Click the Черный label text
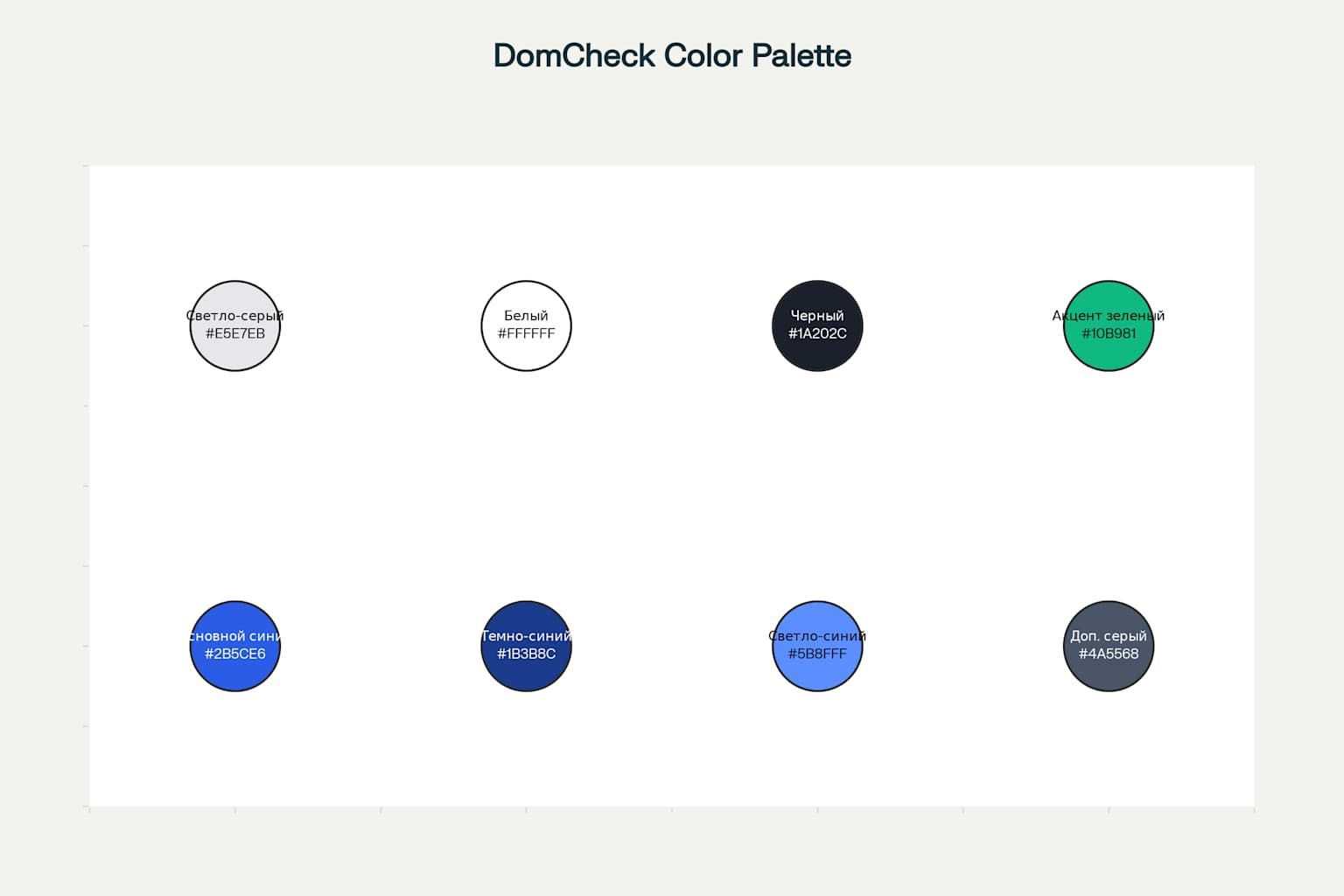Screen dimensions: 1344x896 pyautogui.click(x=817, y=316)
